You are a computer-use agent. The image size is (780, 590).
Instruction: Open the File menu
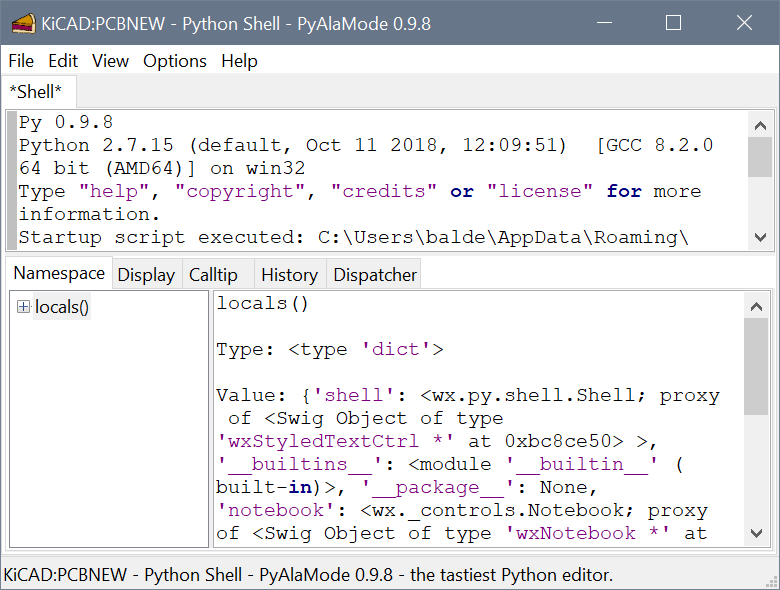click(x=21, y=61)
